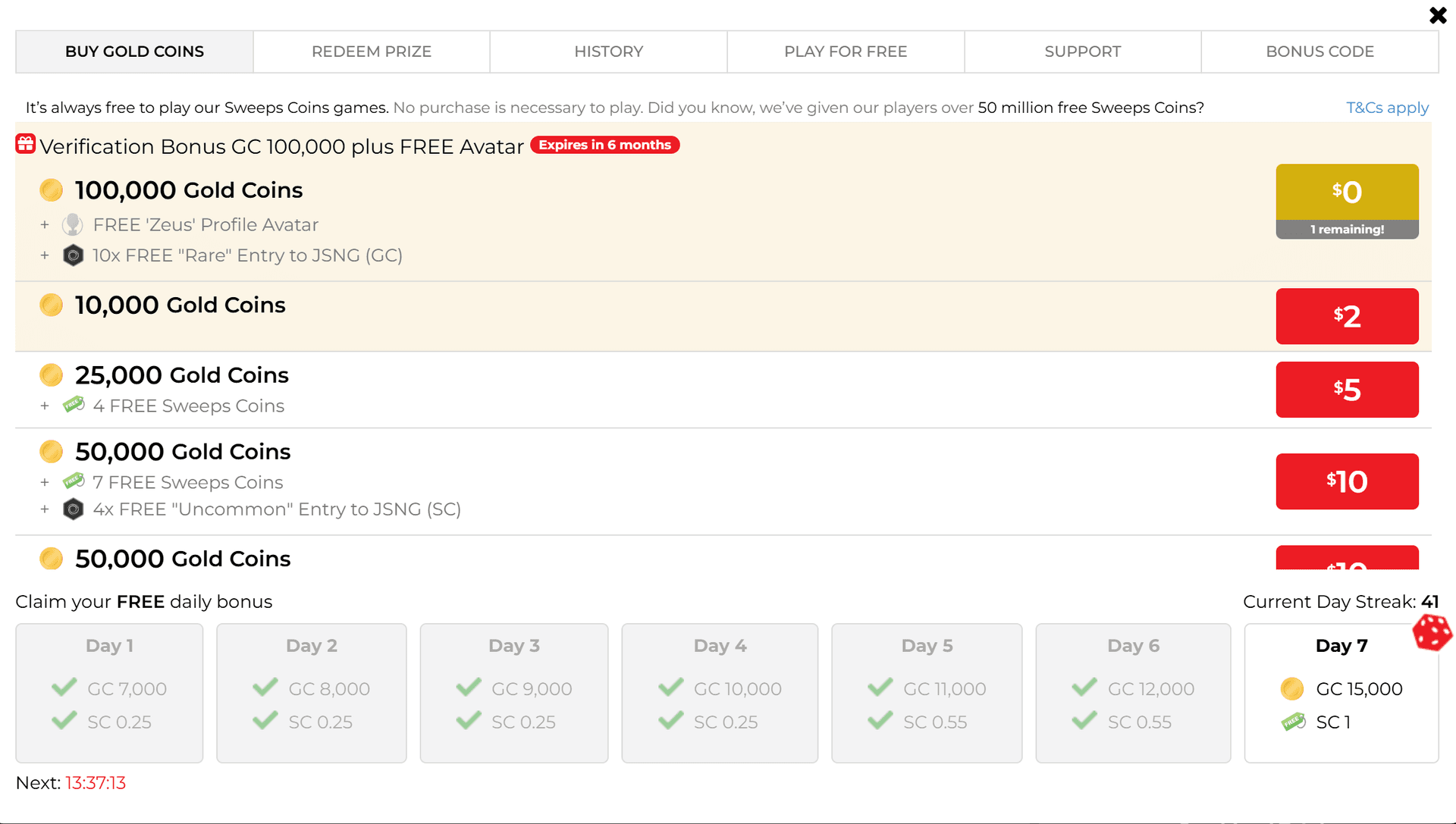
Task: Claim the $0 verification bonus offer
Action: click(x=1347, y=202)
